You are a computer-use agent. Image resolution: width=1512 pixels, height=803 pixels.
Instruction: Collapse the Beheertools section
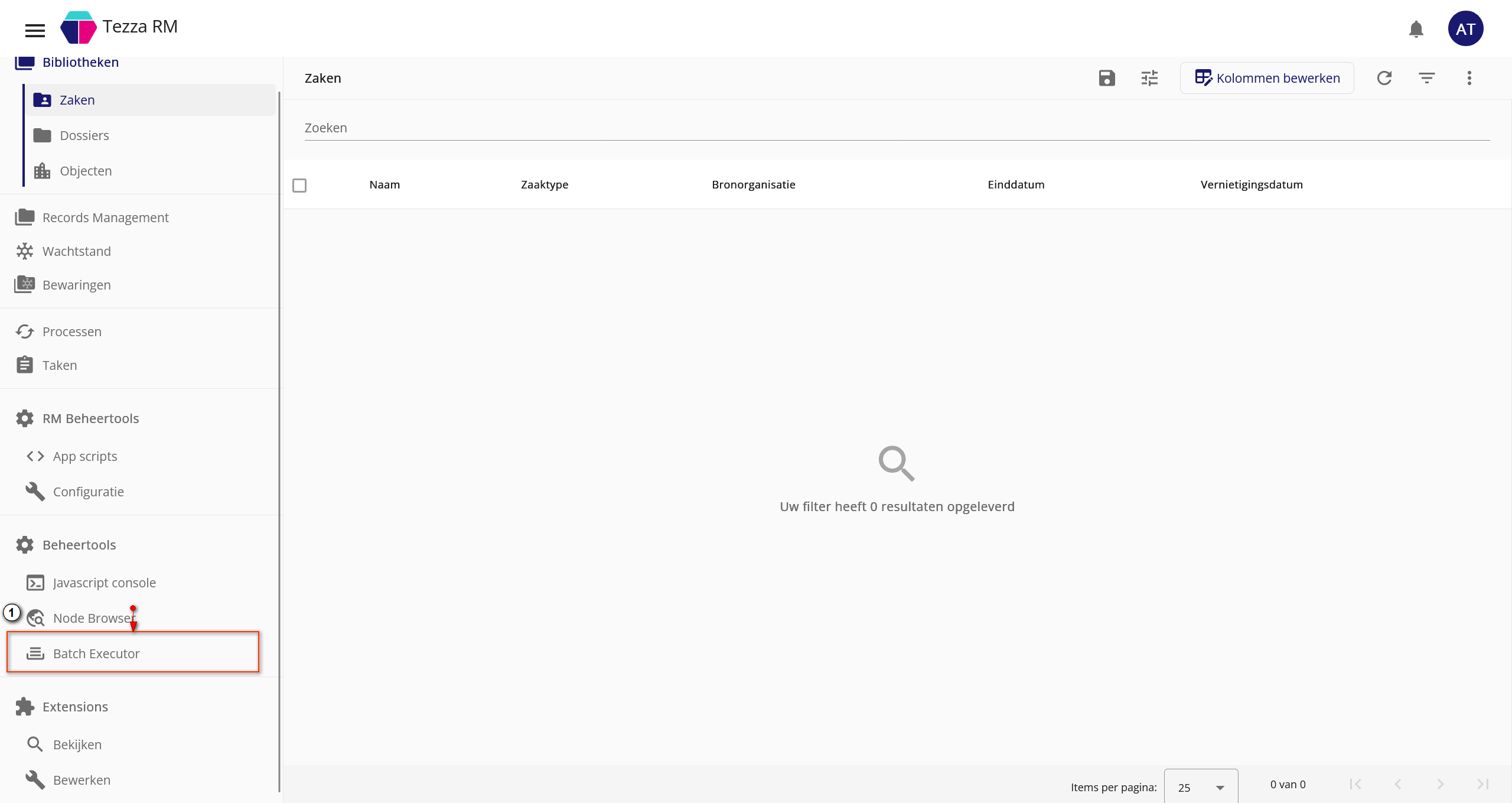coord(79,545)
